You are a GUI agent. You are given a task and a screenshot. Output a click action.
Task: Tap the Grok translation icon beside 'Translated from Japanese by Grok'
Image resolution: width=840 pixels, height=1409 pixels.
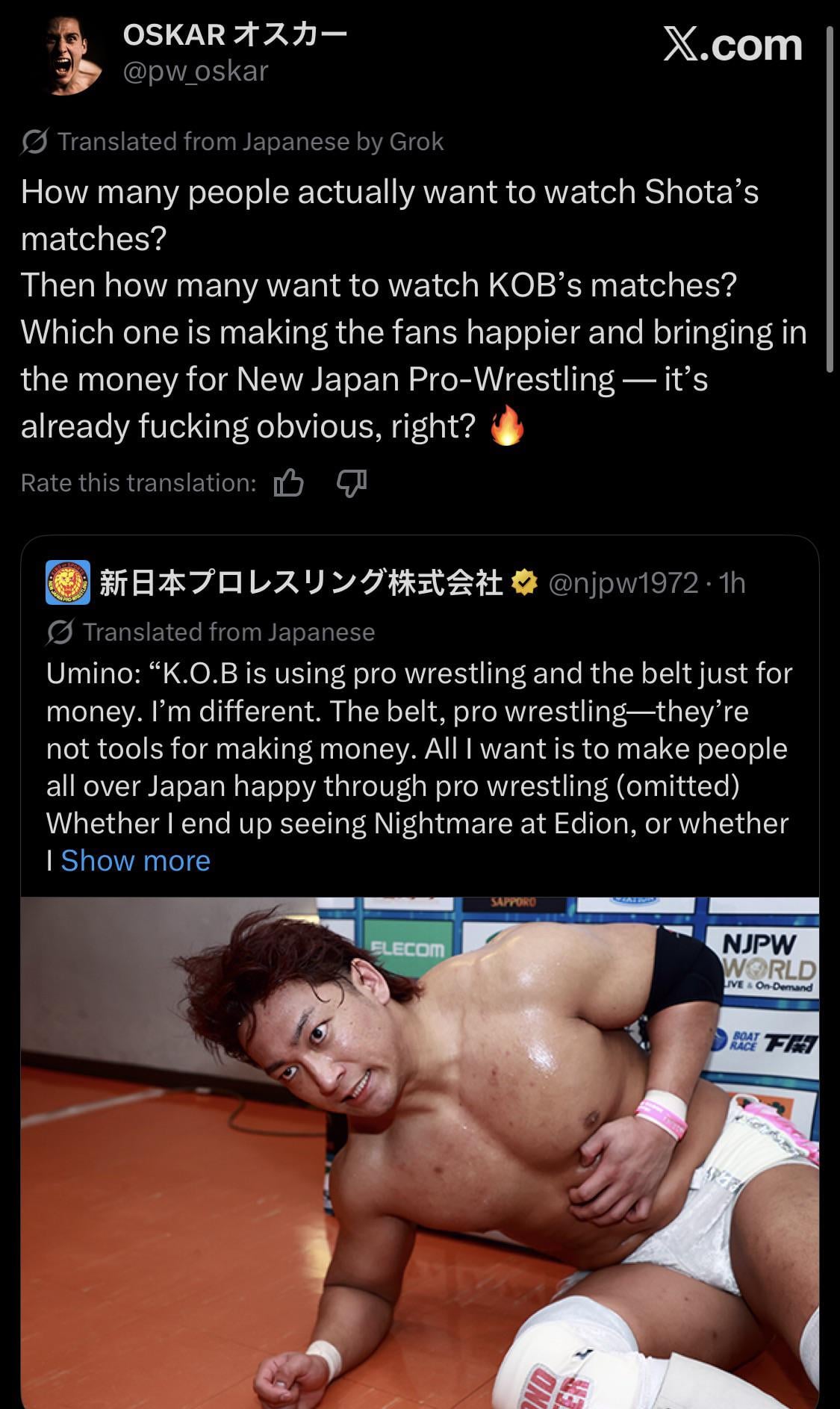(35, 141)
